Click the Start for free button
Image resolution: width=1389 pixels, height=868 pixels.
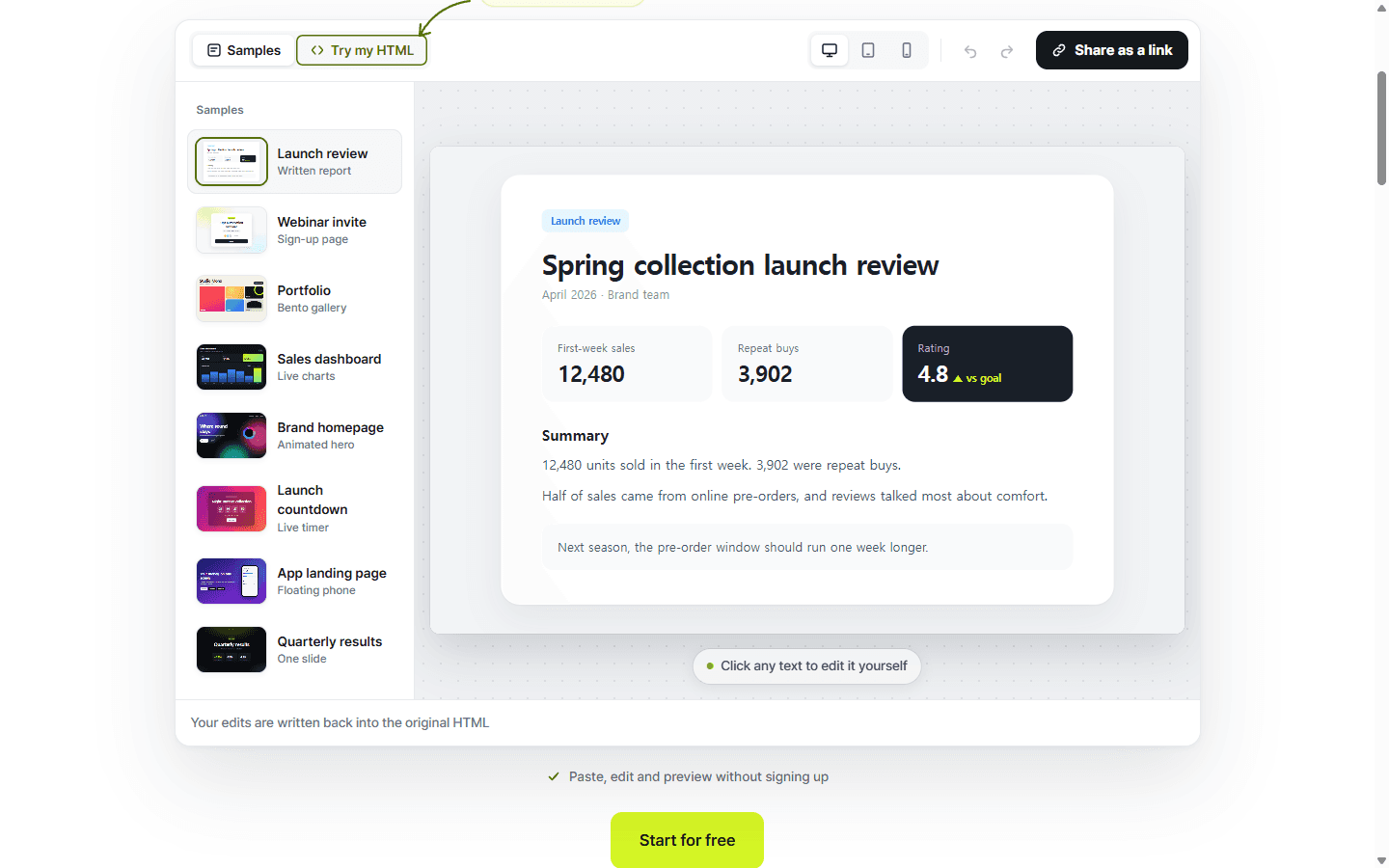pyautogui.click(x=687, y=840)
